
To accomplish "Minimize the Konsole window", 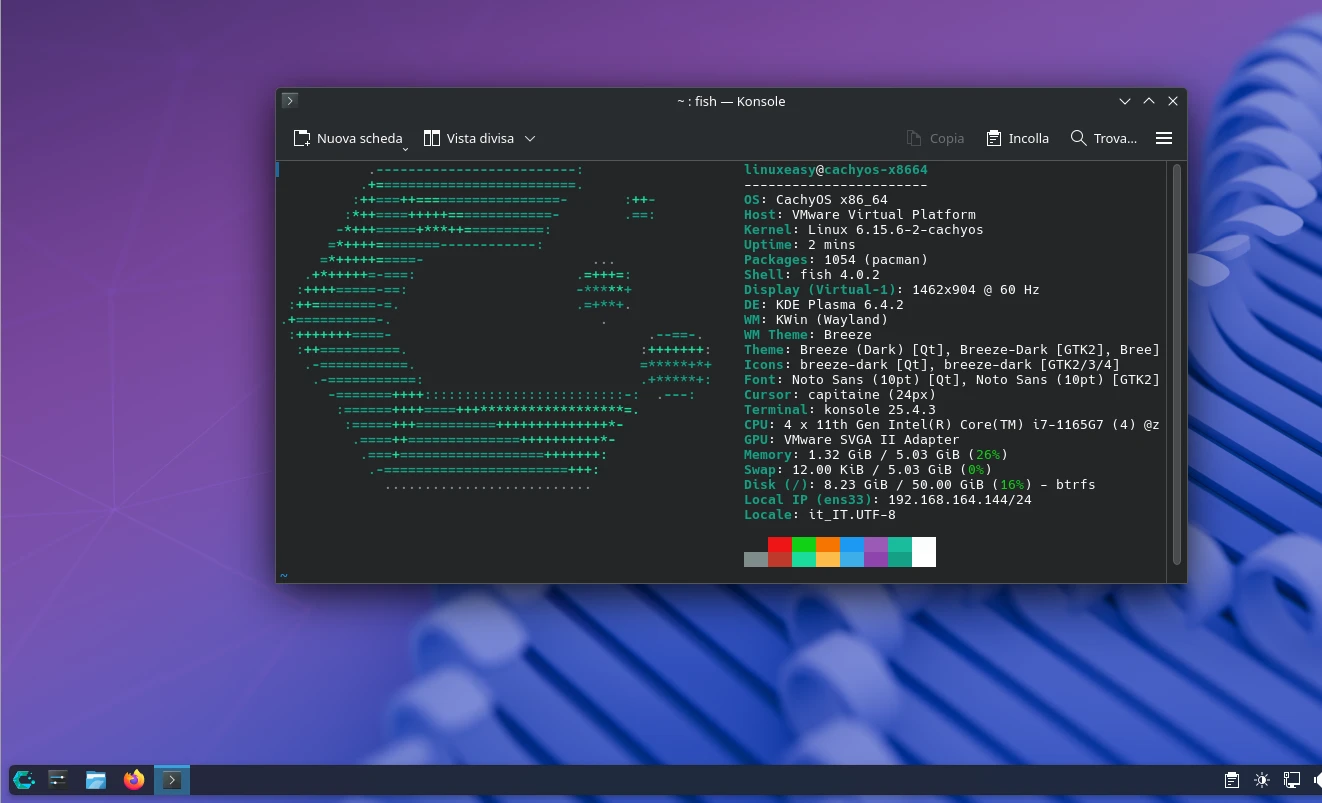I will [1125, 101].
